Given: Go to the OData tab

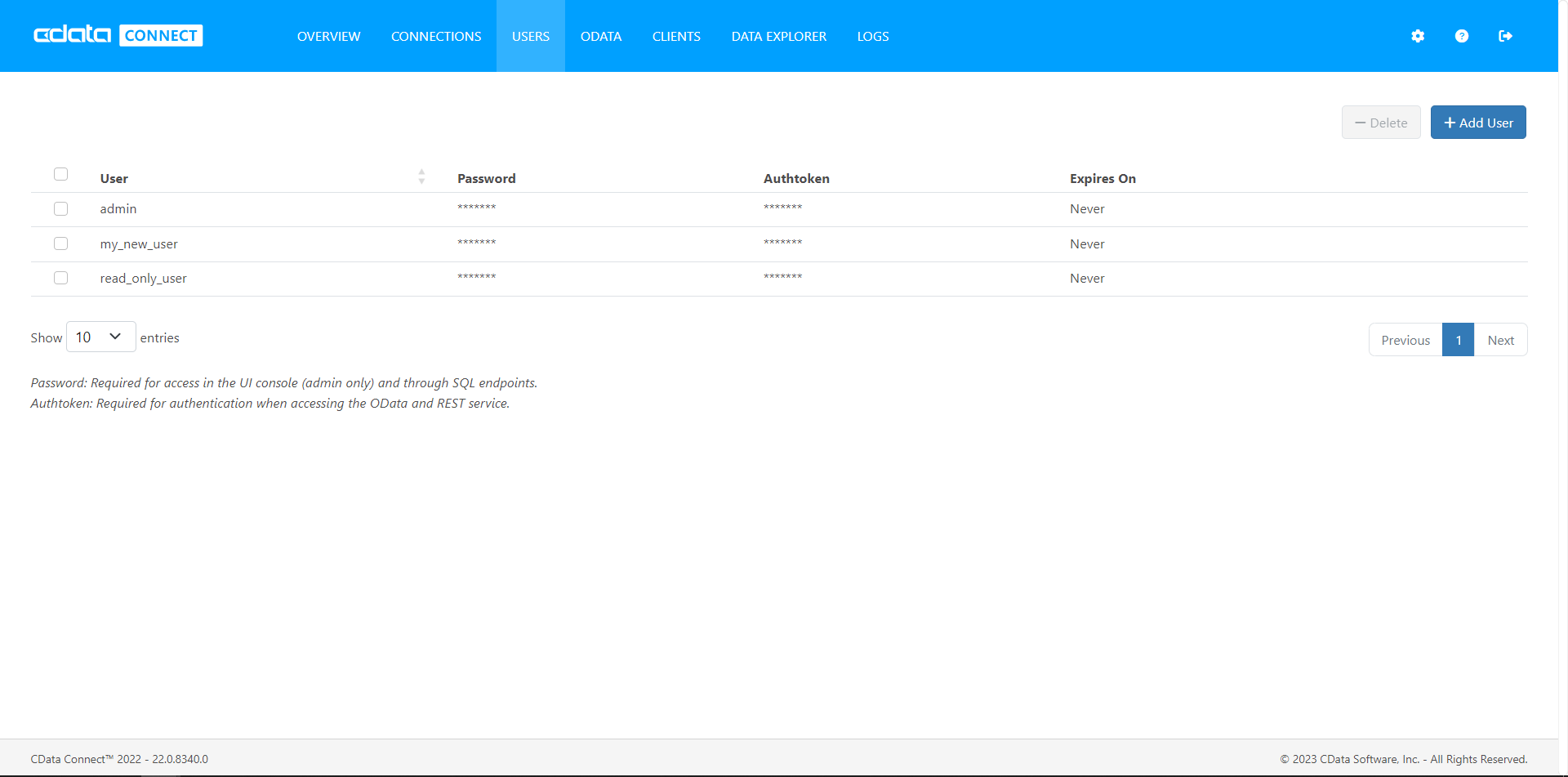Looking at the screenshot, I should pos(600,36).
